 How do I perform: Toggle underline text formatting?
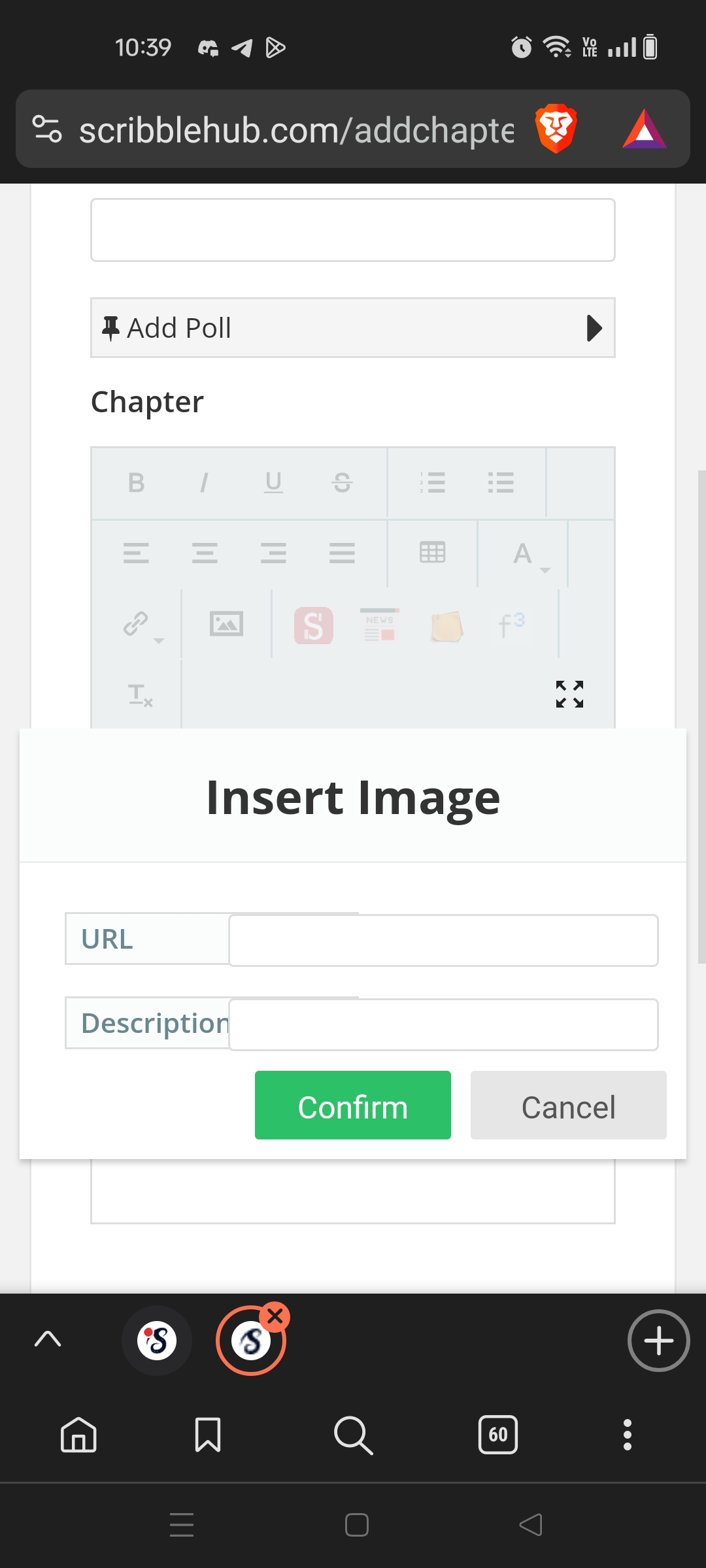click(273, 483)
